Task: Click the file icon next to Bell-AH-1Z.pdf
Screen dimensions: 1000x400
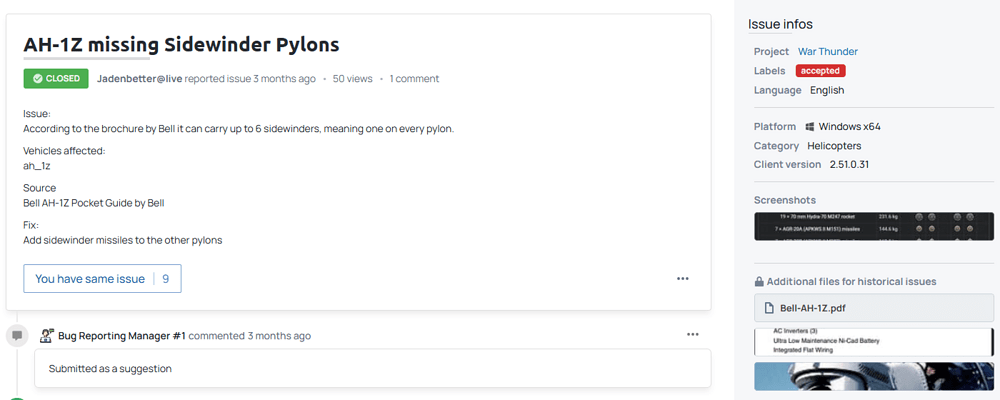Action: tap(769, 308)
